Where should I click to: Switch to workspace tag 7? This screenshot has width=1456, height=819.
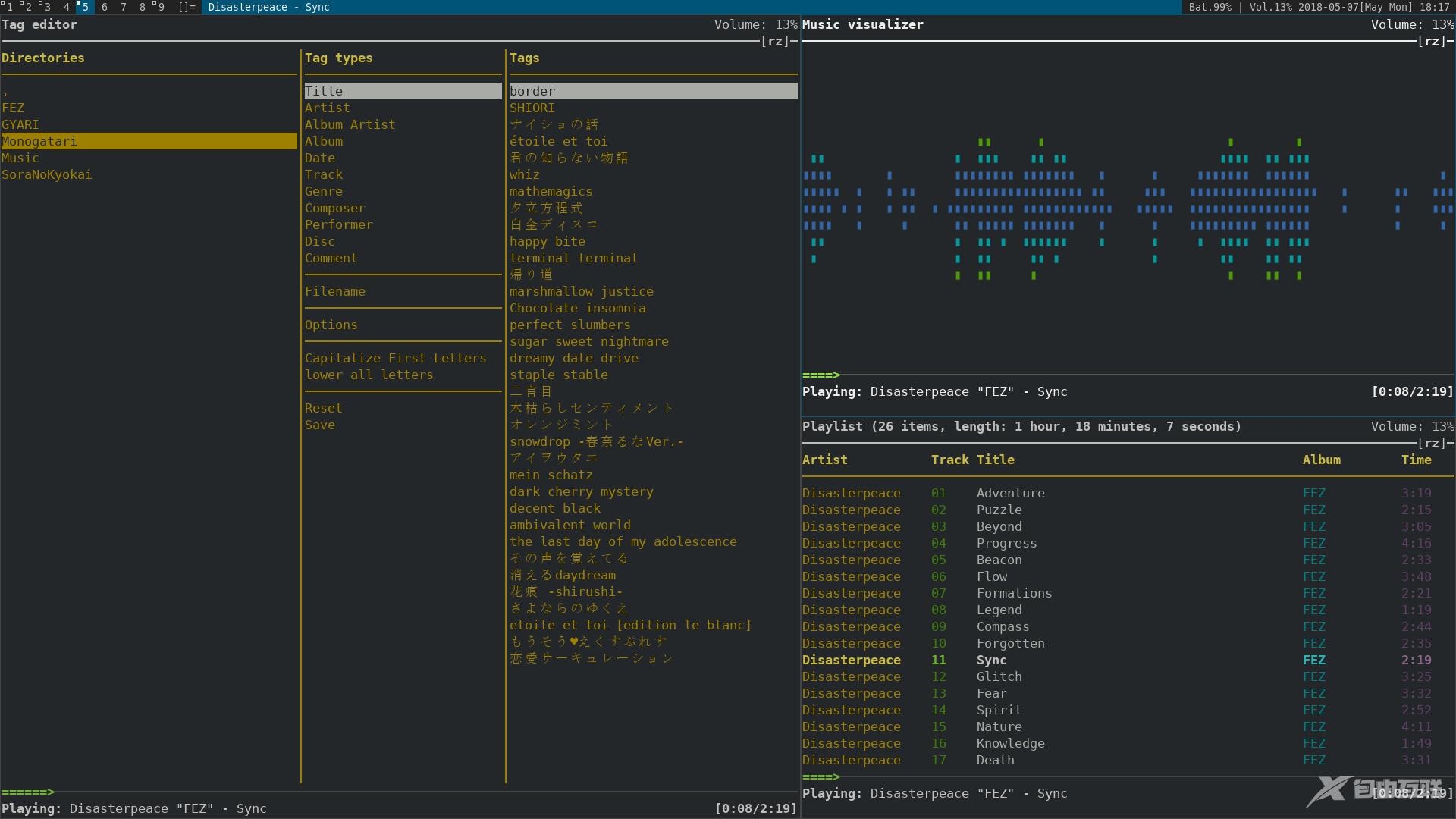click(123, 7)
